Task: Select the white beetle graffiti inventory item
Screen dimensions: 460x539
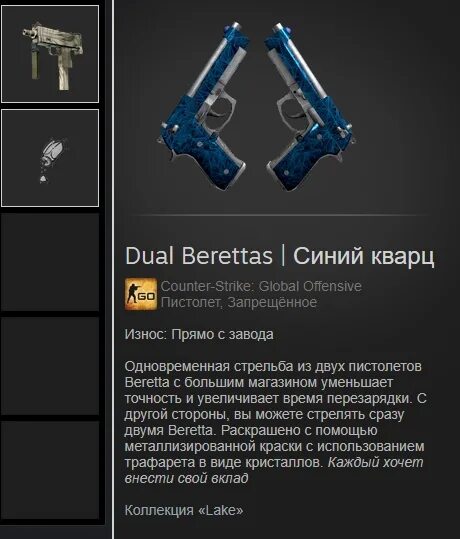Action: tap(50, 158)
